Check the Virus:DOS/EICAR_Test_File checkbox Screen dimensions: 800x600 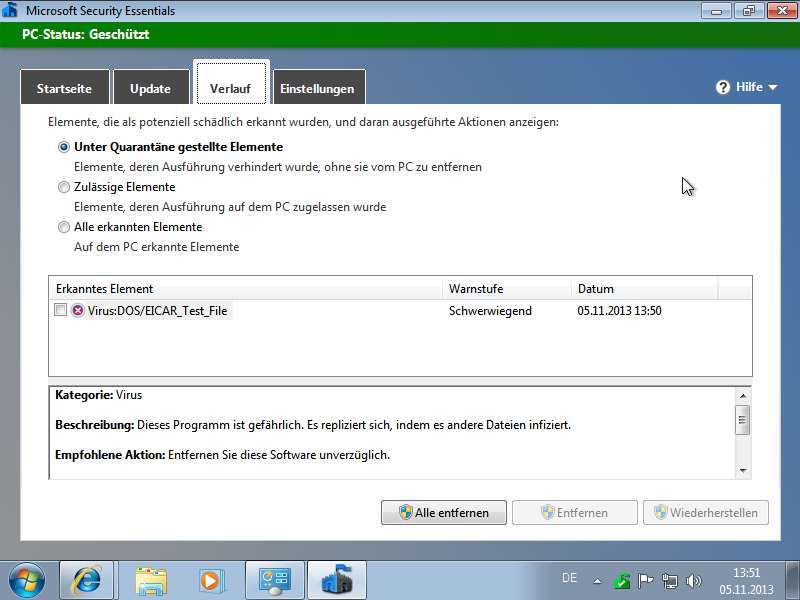[x=60, y=310]
